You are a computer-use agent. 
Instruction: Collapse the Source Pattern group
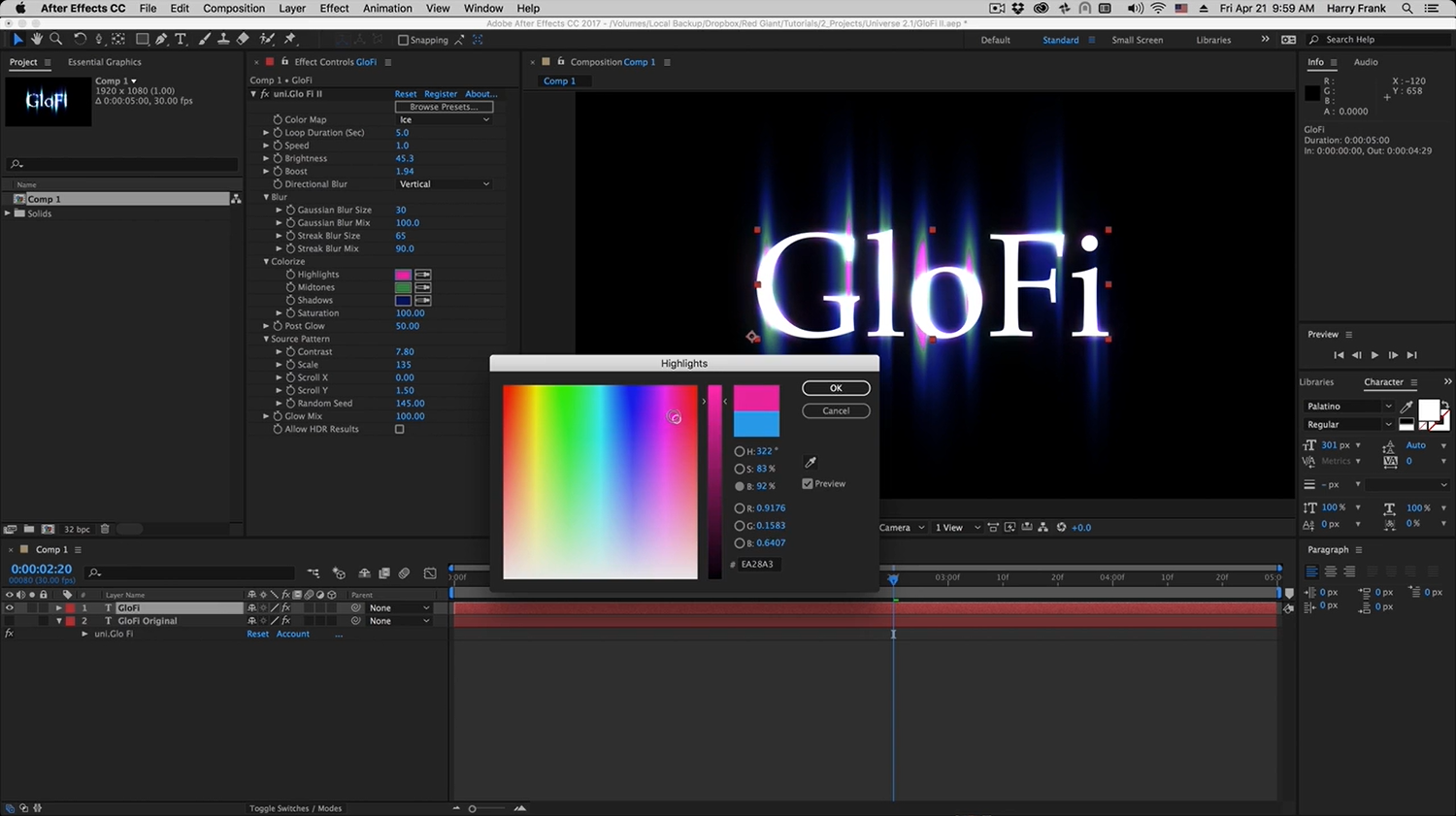tap(267, 340)
